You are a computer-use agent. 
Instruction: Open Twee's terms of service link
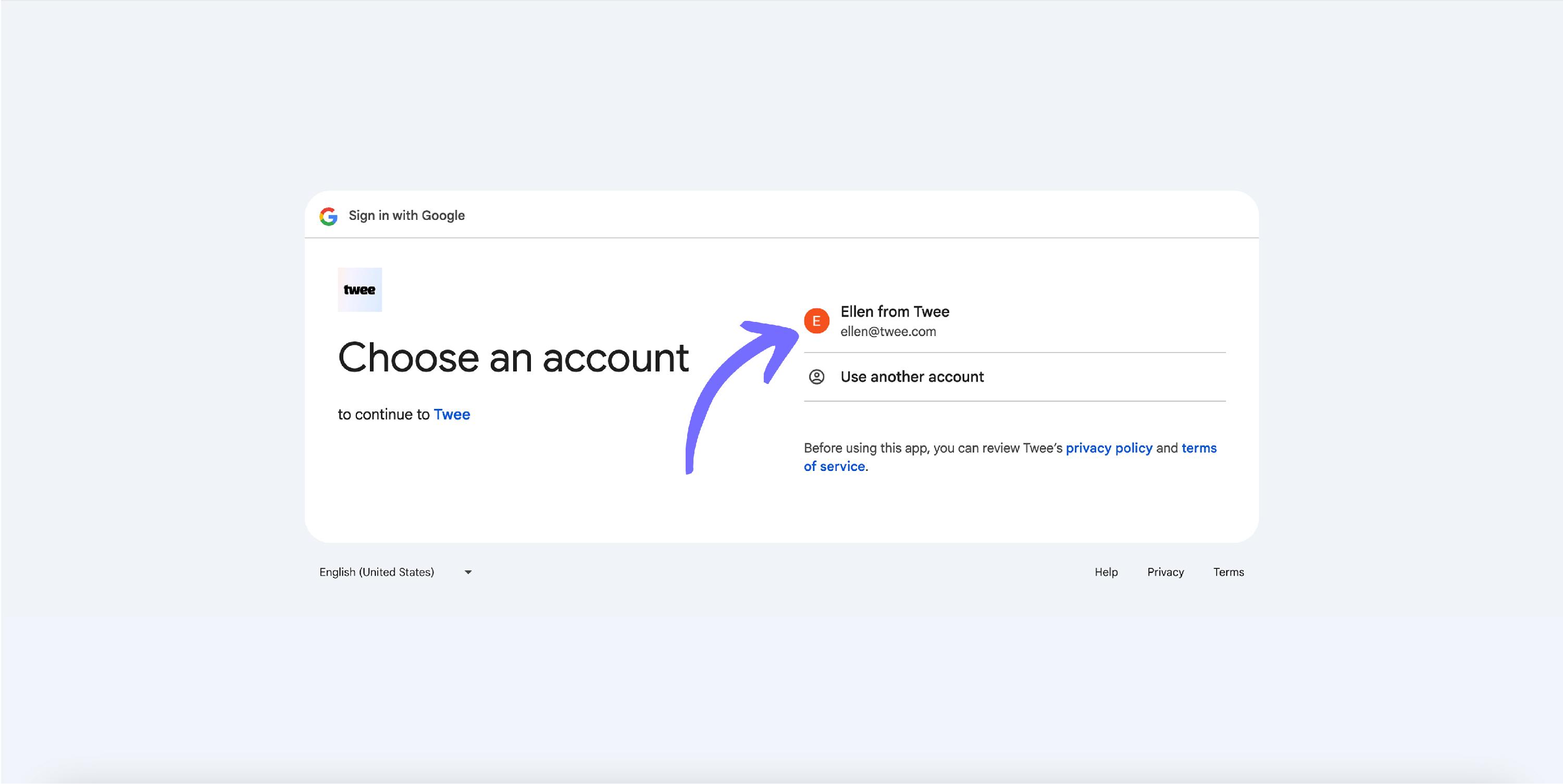tap(1010, 457)
